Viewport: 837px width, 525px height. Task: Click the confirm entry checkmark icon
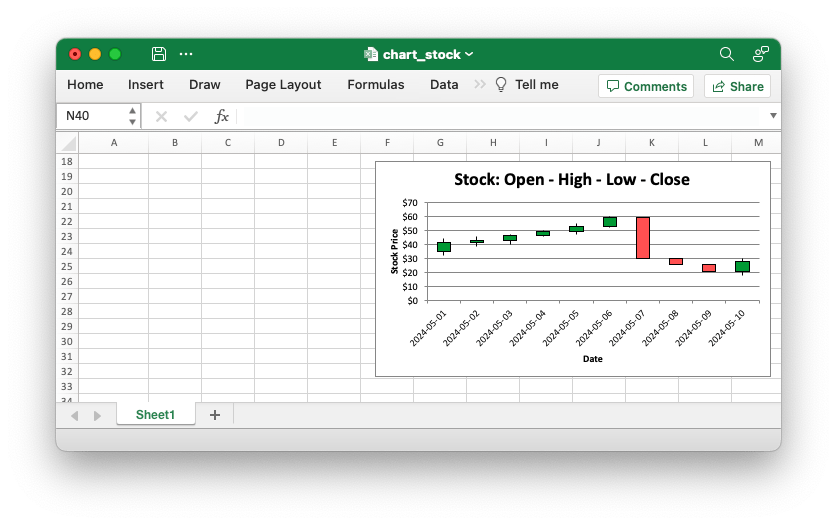191,116
